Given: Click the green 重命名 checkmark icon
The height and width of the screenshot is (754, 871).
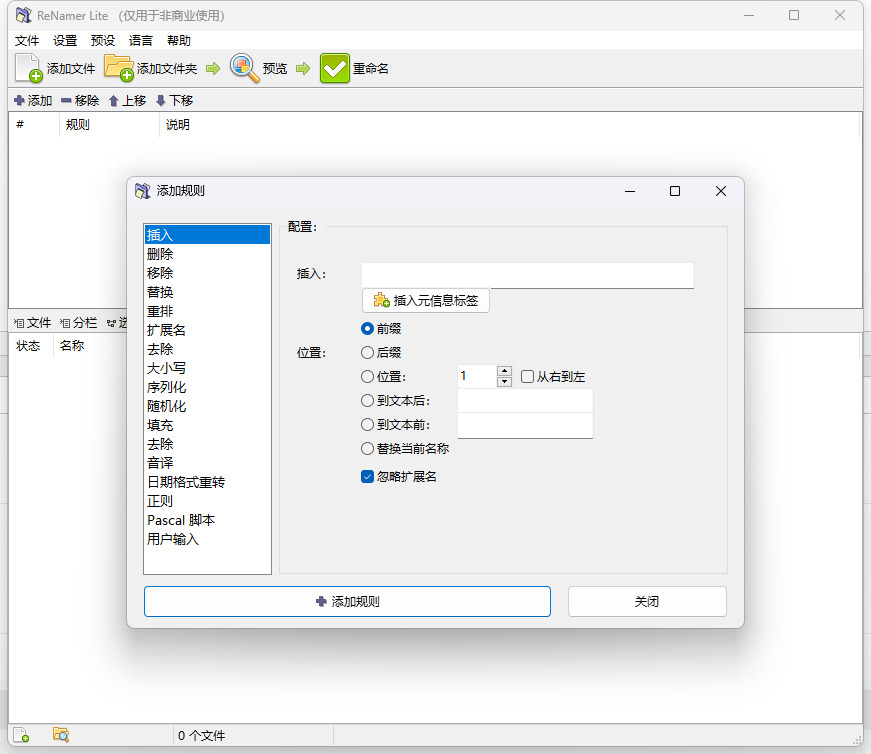Looking at the screenshot, I should [x=335, y=68].
